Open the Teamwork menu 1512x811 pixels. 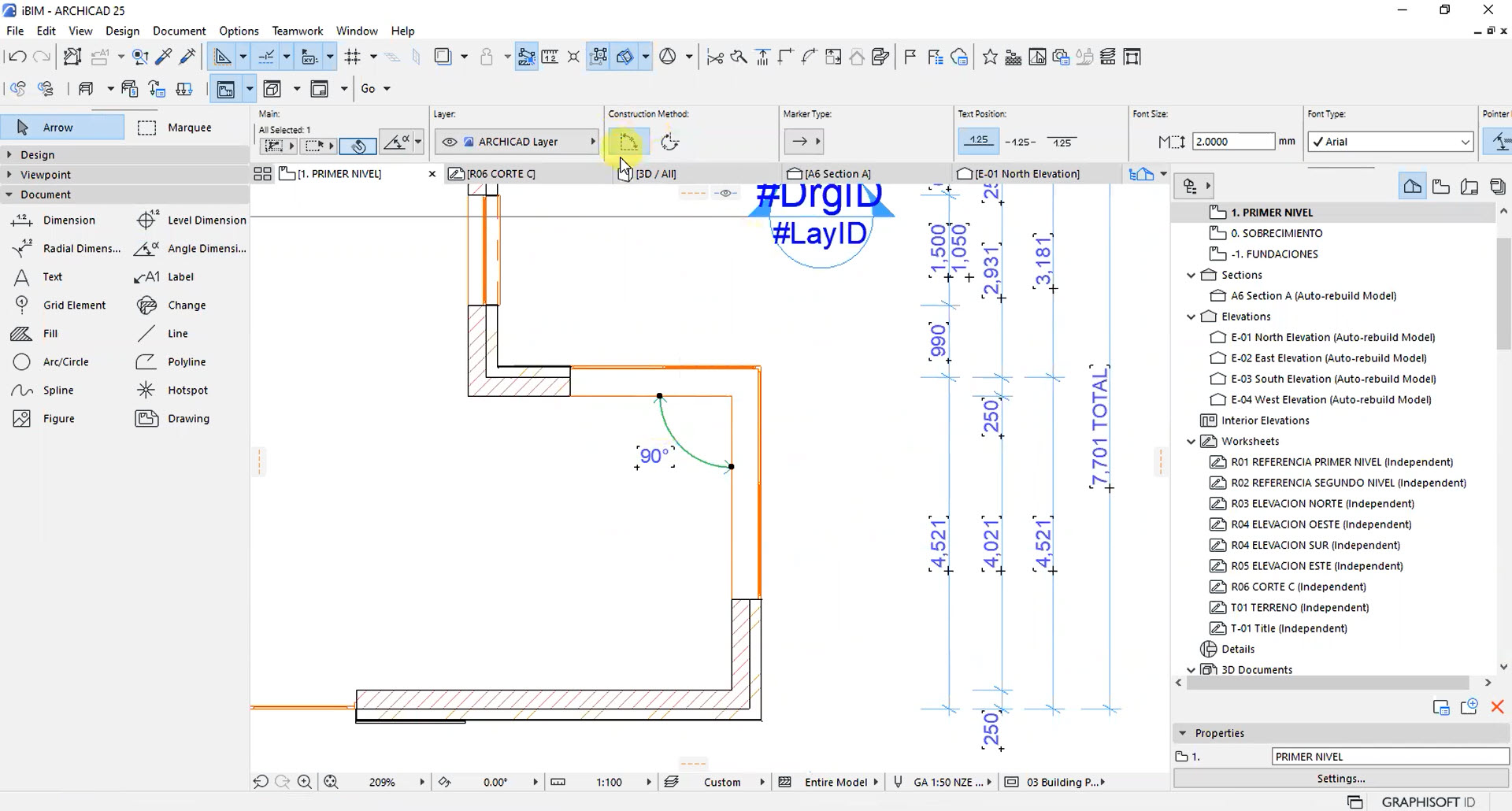point(297,31)
